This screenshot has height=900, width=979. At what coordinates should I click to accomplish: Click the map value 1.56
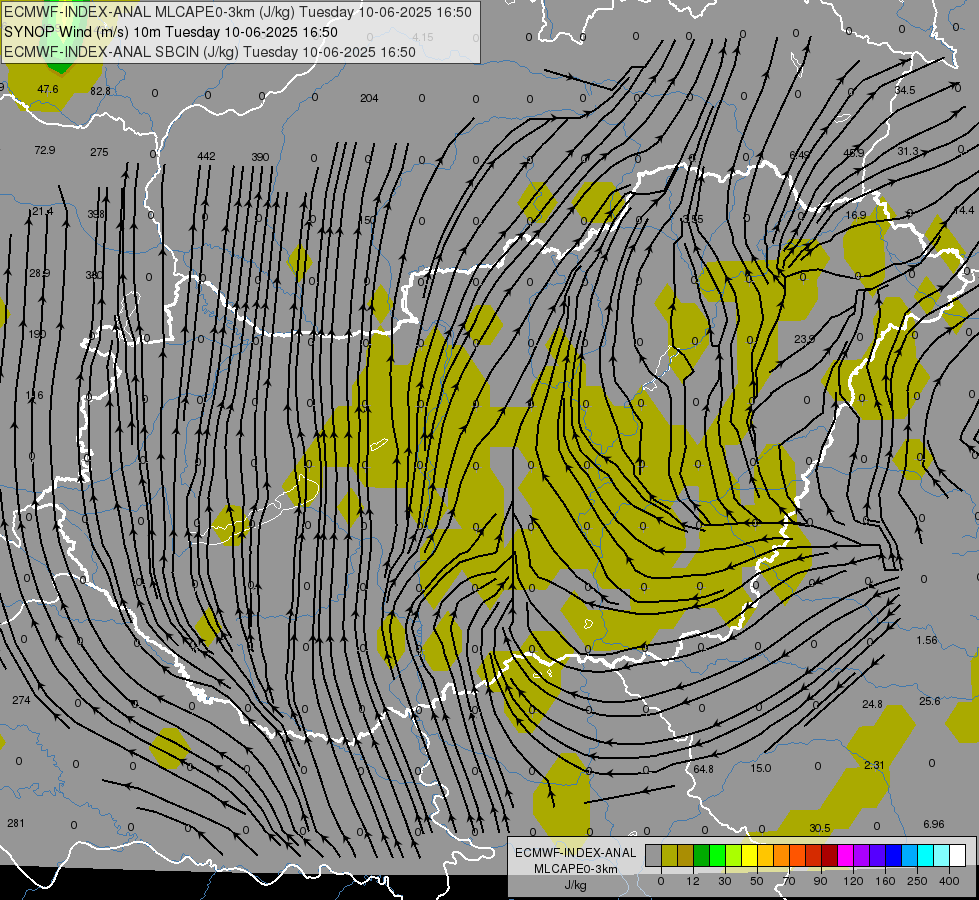[927, 640]
